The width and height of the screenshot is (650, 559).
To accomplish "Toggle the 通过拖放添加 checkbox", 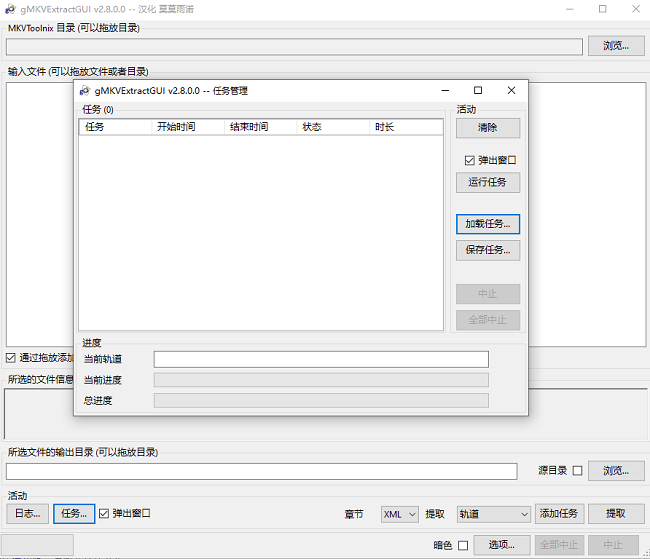I will pos(11,358).
